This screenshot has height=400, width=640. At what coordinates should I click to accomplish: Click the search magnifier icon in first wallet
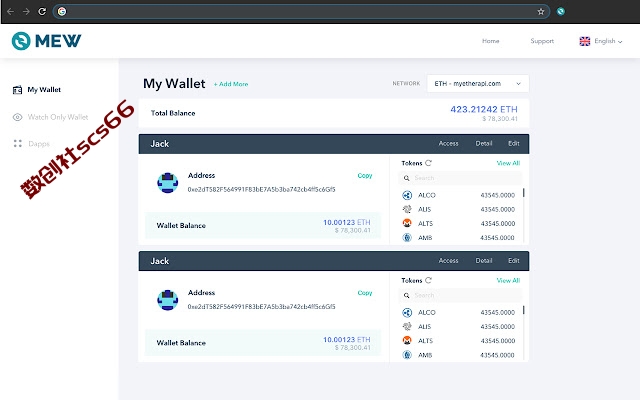[x=407, y=178]
